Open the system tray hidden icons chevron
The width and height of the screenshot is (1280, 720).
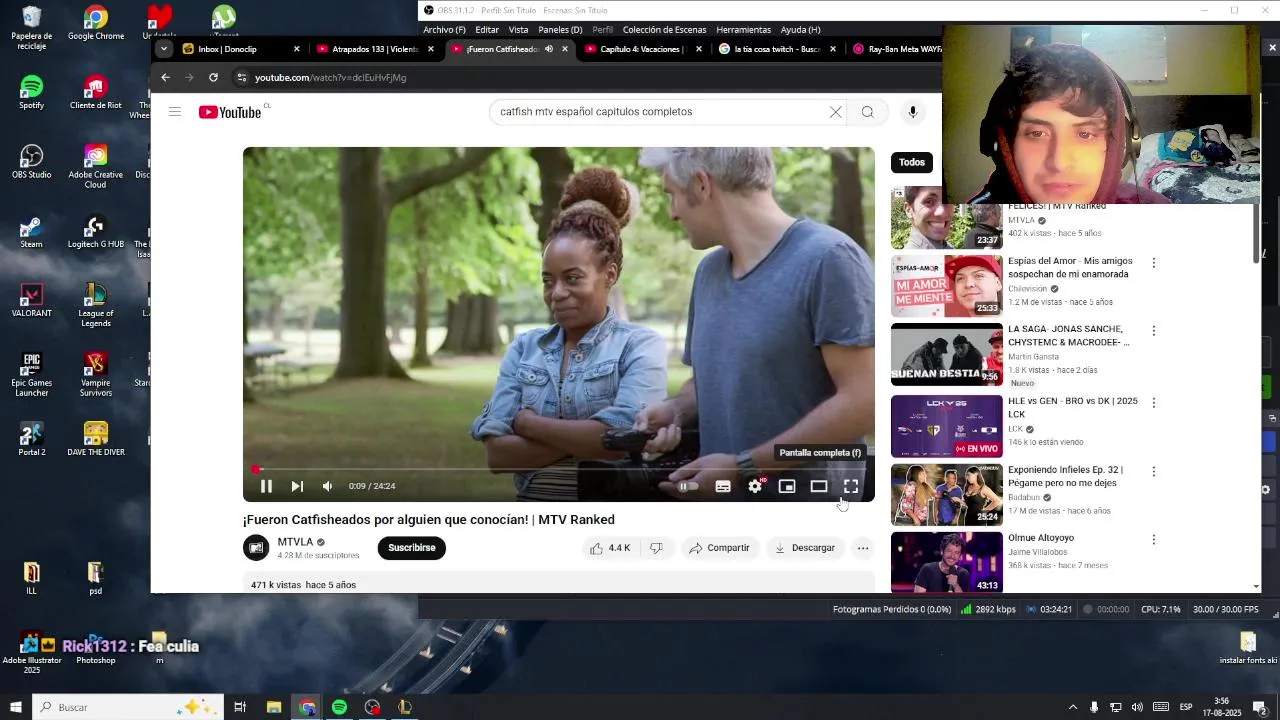1073,707
